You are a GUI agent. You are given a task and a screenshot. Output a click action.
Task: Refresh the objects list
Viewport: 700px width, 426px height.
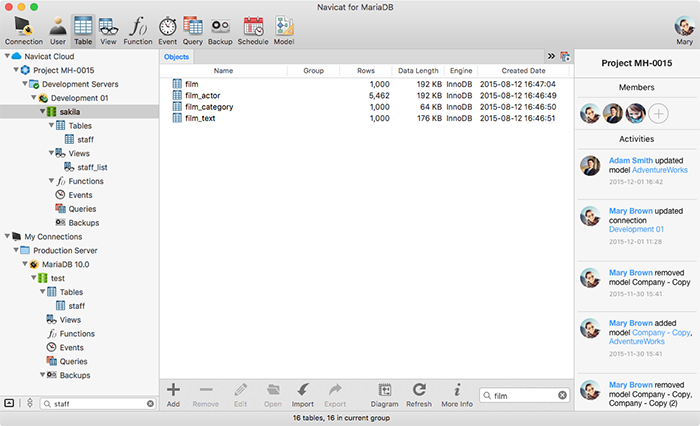point(419,395)
